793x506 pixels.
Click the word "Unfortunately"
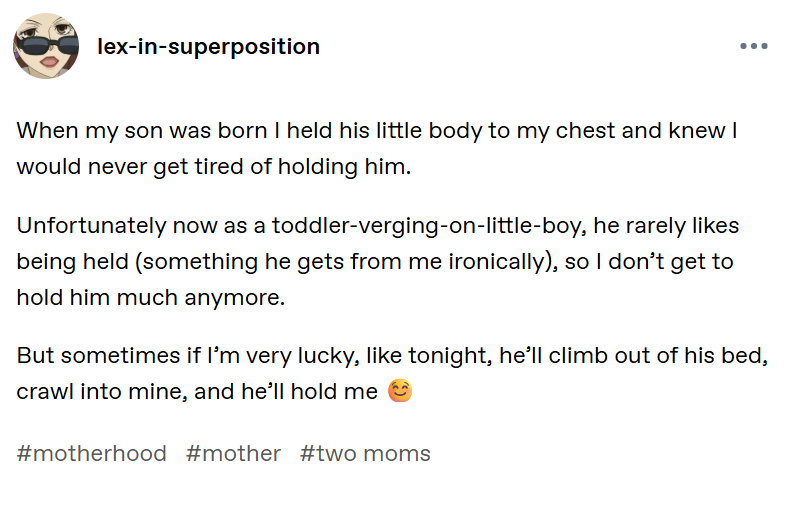point(91,225)
